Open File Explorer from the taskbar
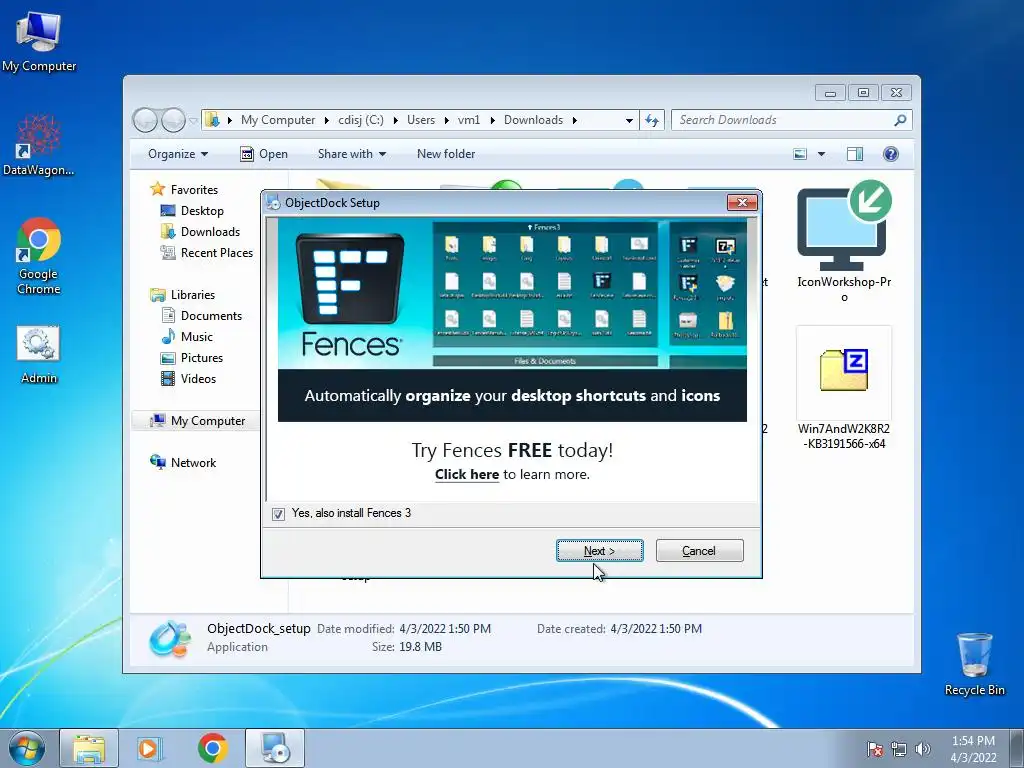 [89, 748]
